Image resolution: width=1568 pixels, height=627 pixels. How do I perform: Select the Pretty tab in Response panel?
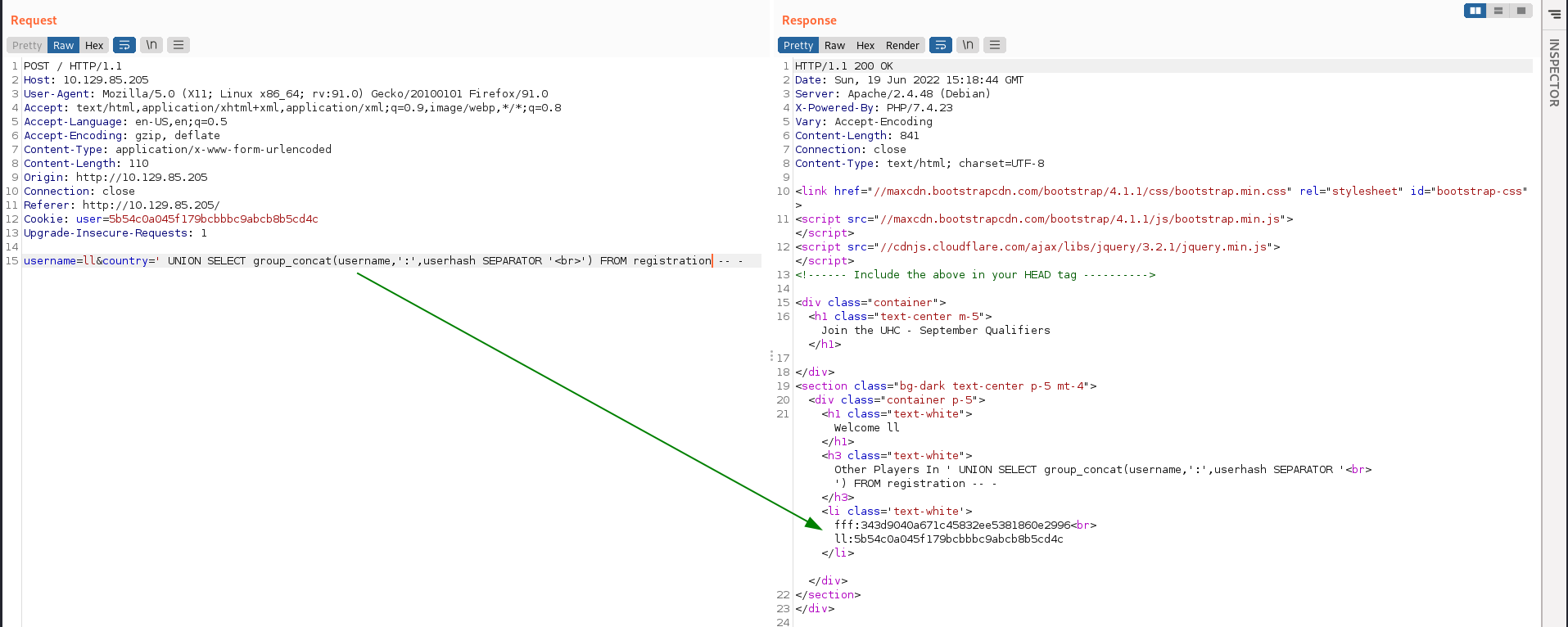[798, 45]
